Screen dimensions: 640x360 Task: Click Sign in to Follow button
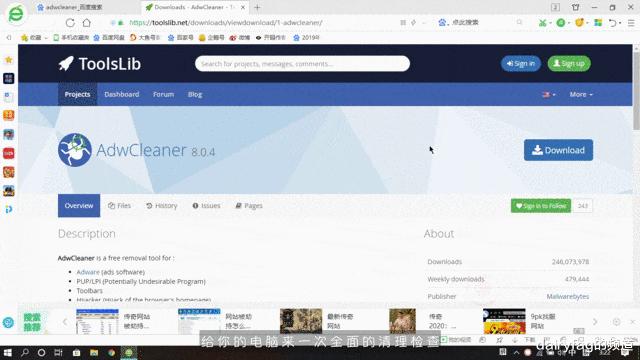click(x=541, y=206)
